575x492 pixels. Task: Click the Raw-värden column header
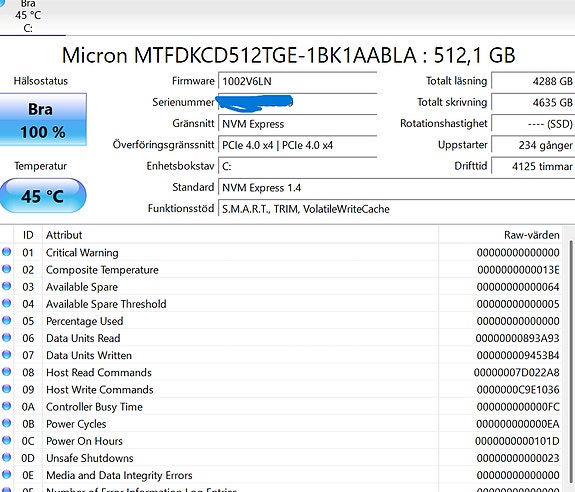click(499, 235)
